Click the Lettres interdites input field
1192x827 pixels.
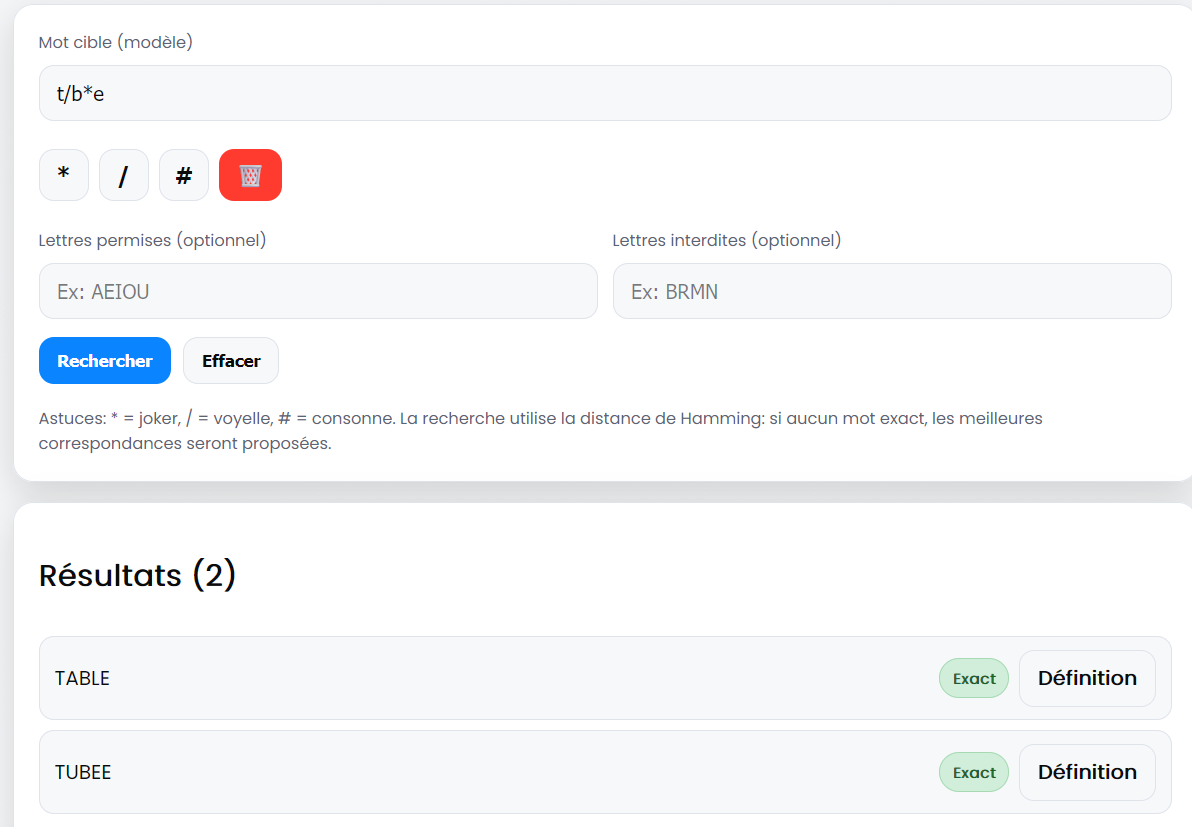click(891, 291)
